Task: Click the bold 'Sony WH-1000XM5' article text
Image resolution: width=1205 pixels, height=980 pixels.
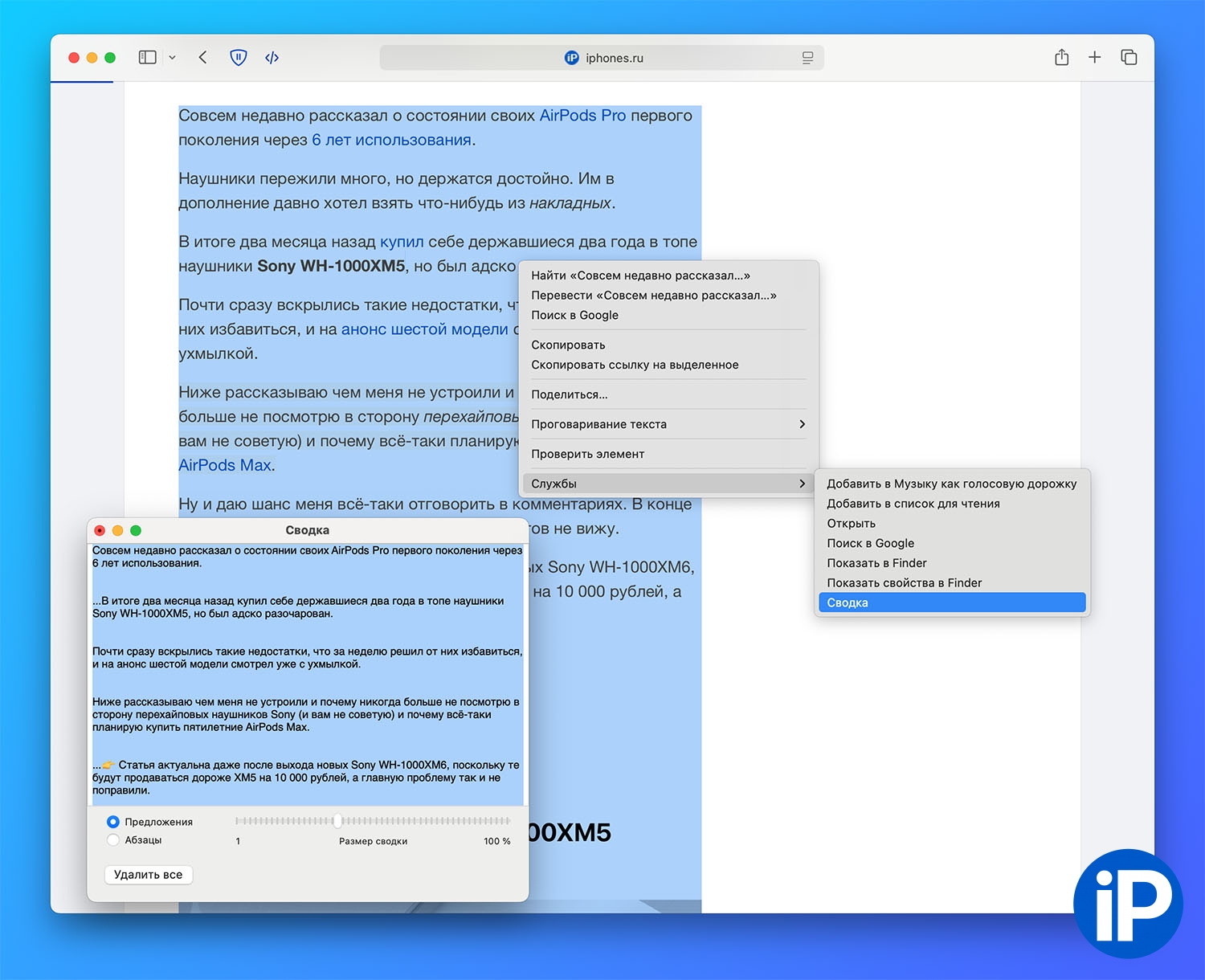Action: pos(331,266)
